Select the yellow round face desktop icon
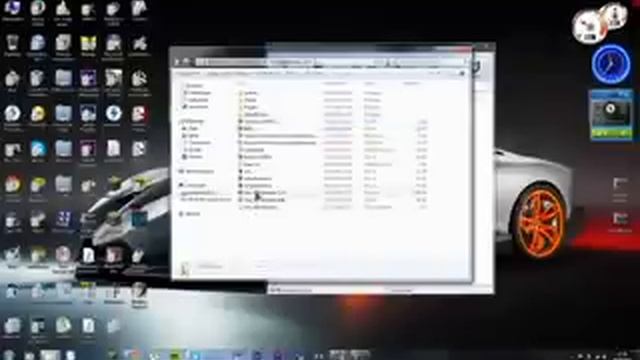Image resolution: width=640 pixels, height=360 pixels. pos(38,114)
